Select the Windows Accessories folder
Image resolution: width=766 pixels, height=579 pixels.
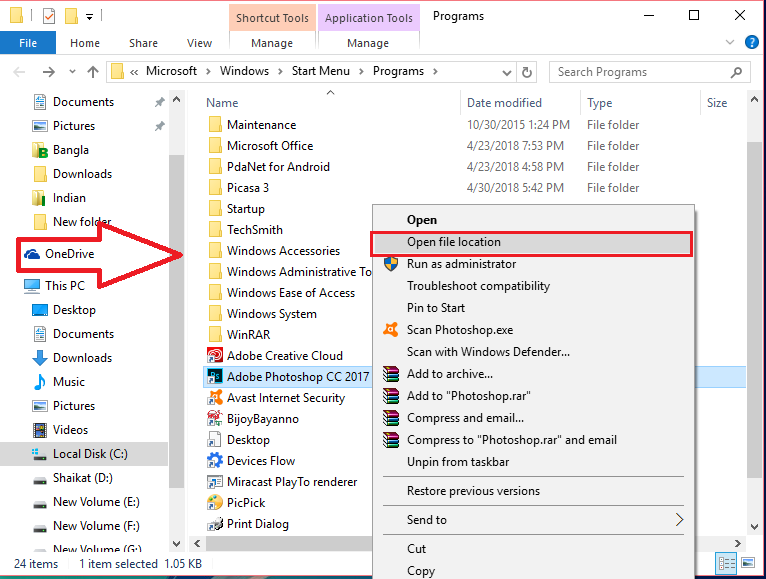(283, 251)
